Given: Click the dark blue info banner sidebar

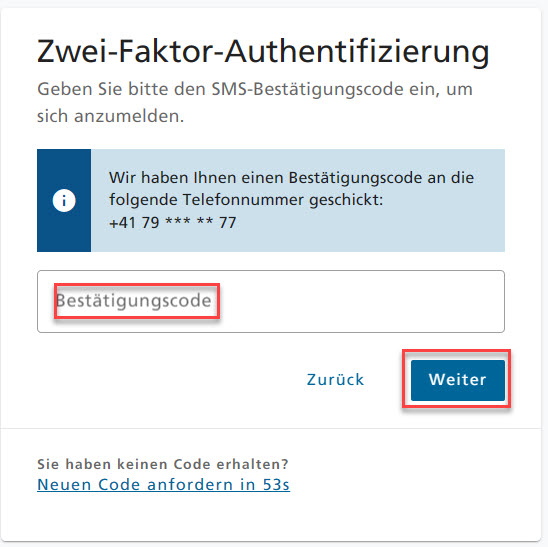Looking at the screenshot, I should pos(64,200).
